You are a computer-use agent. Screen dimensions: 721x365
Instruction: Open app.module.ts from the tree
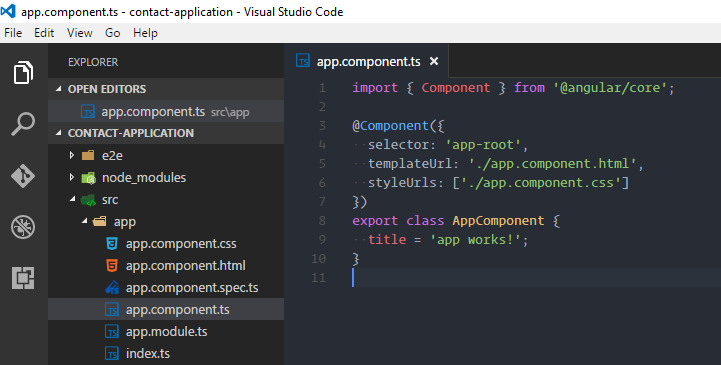pyautogui.click(x=166, y=331)
